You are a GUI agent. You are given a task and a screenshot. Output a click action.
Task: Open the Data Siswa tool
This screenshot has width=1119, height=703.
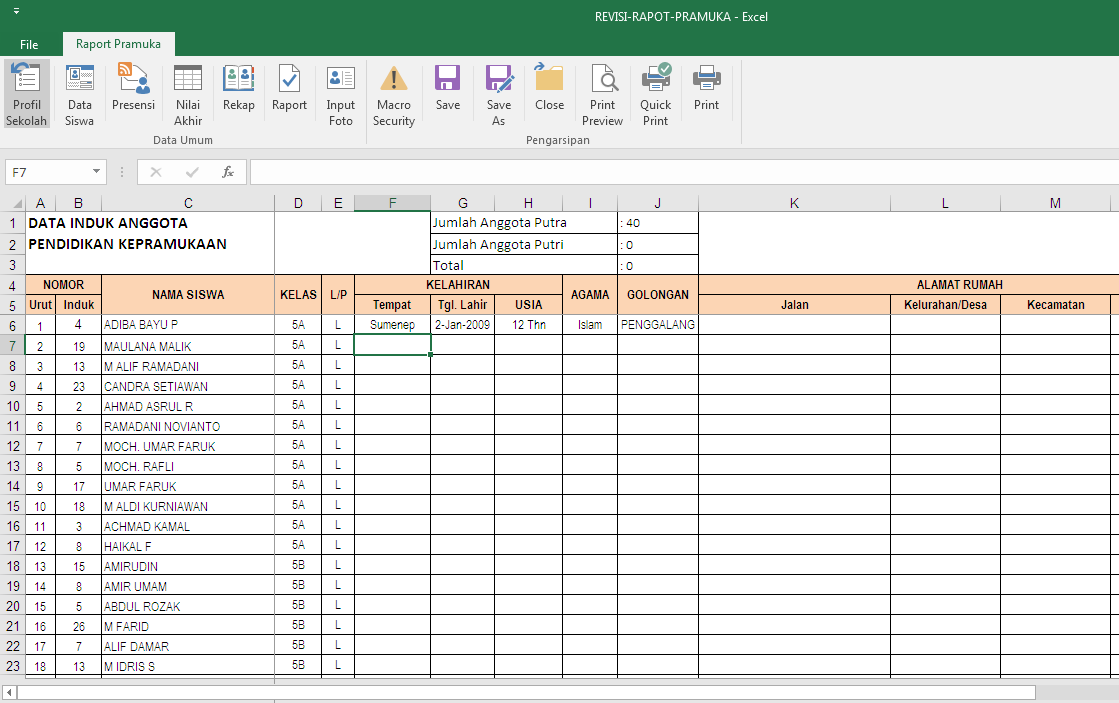click(79, 92)
